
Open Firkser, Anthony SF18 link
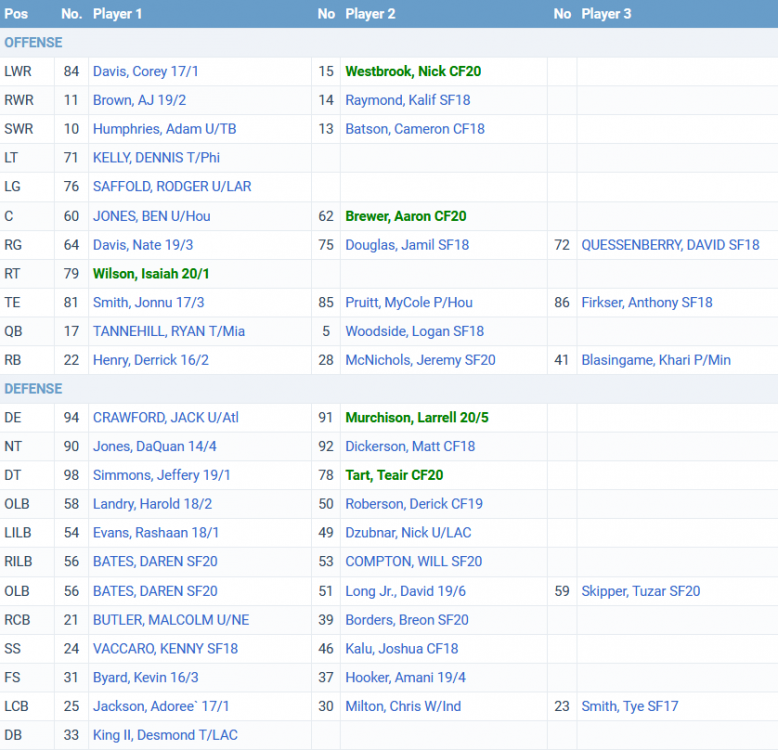pos(647,303)
